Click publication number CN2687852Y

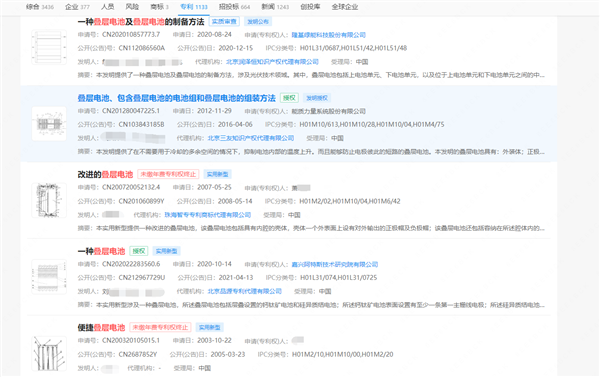138,354
